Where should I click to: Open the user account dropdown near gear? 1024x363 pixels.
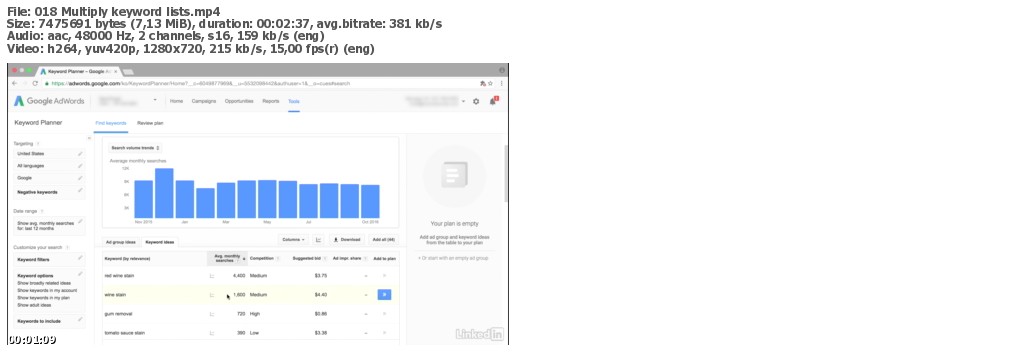pos(463,101)
